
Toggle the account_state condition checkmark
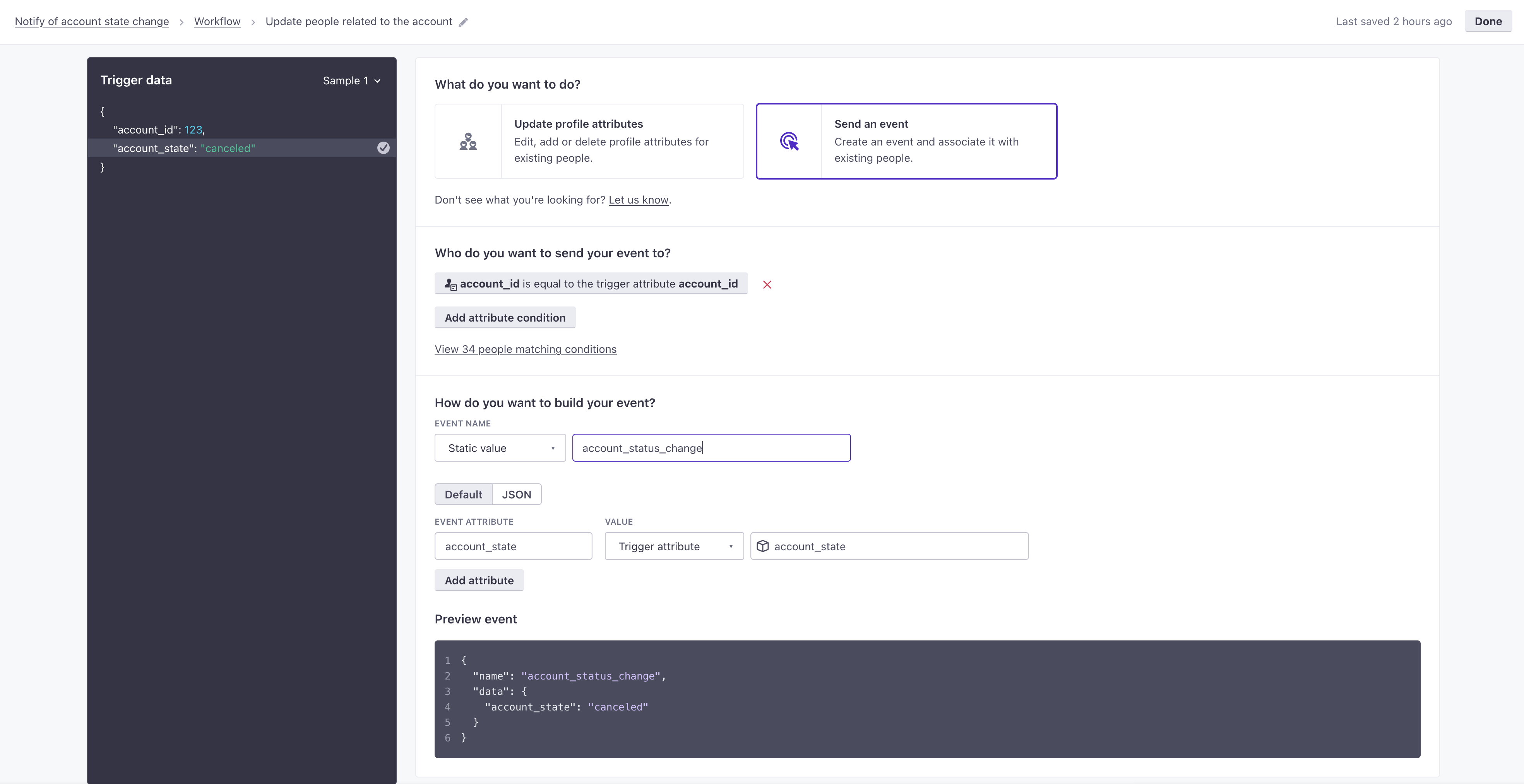(383, 148)
